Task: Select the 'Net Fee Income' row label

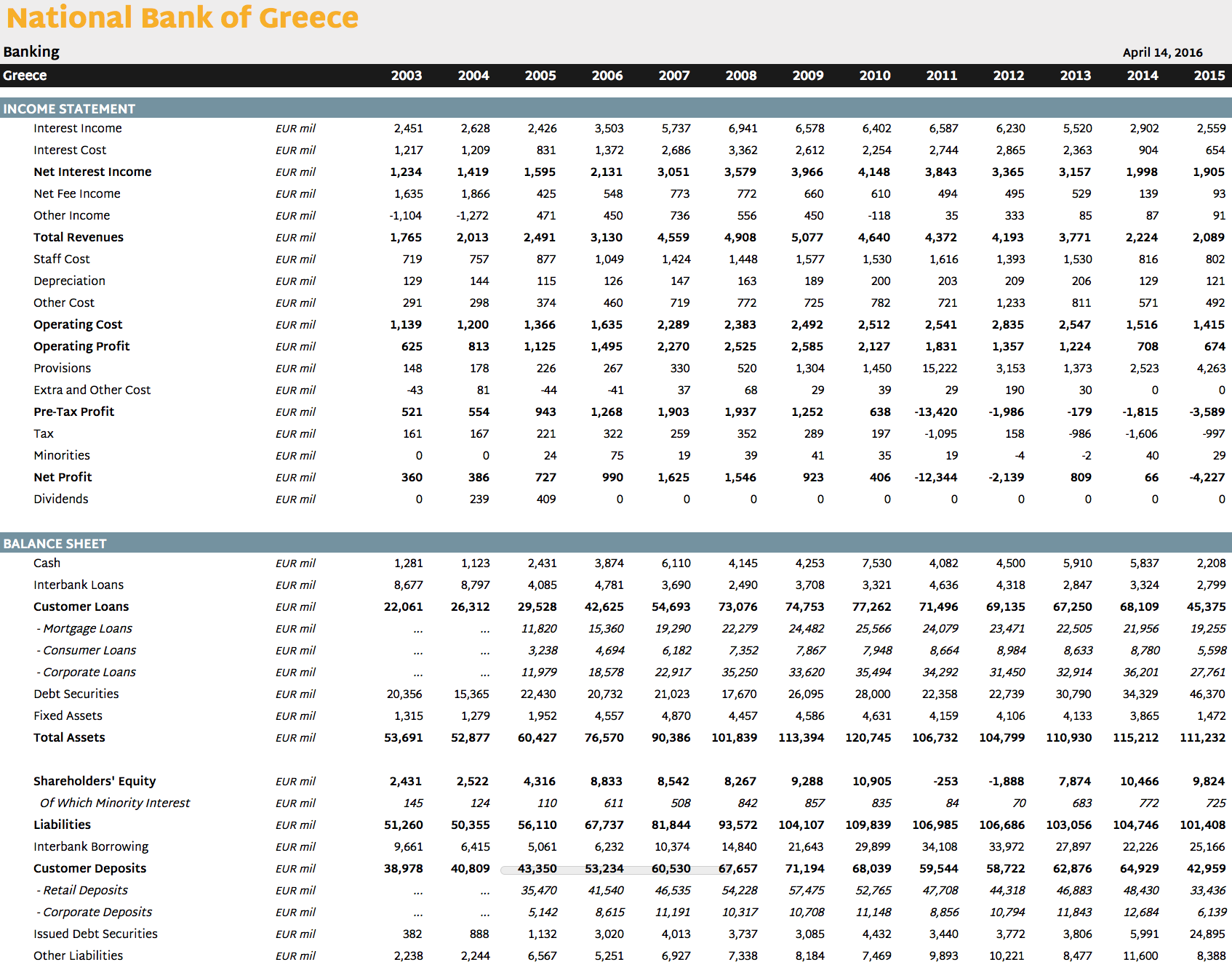Action: [x=77, y=194]
